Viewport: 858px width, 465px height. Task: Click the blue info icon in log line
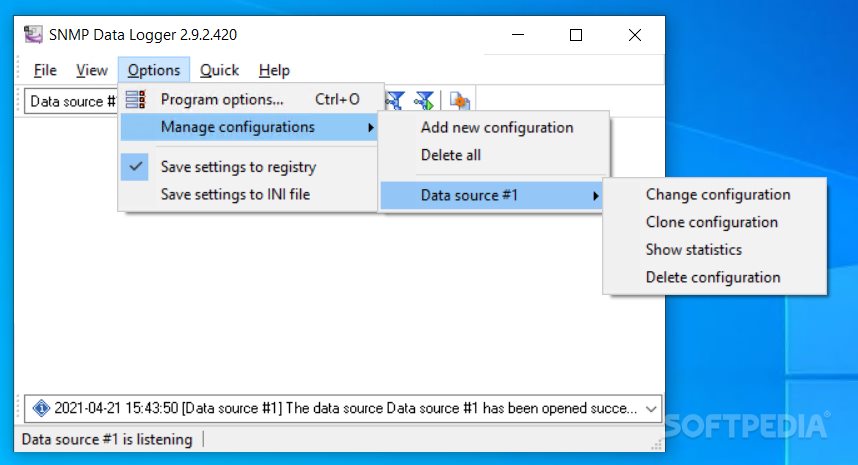click(x=41, y=408)
